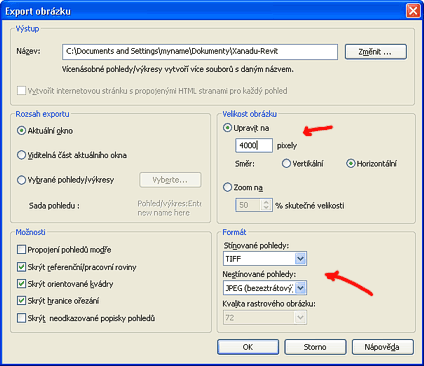Image resolution: width=424 pixels, height=366 pixels.
Task: Select Vybrané pohledy/výkresy radio button
Action: click(21, 180)
